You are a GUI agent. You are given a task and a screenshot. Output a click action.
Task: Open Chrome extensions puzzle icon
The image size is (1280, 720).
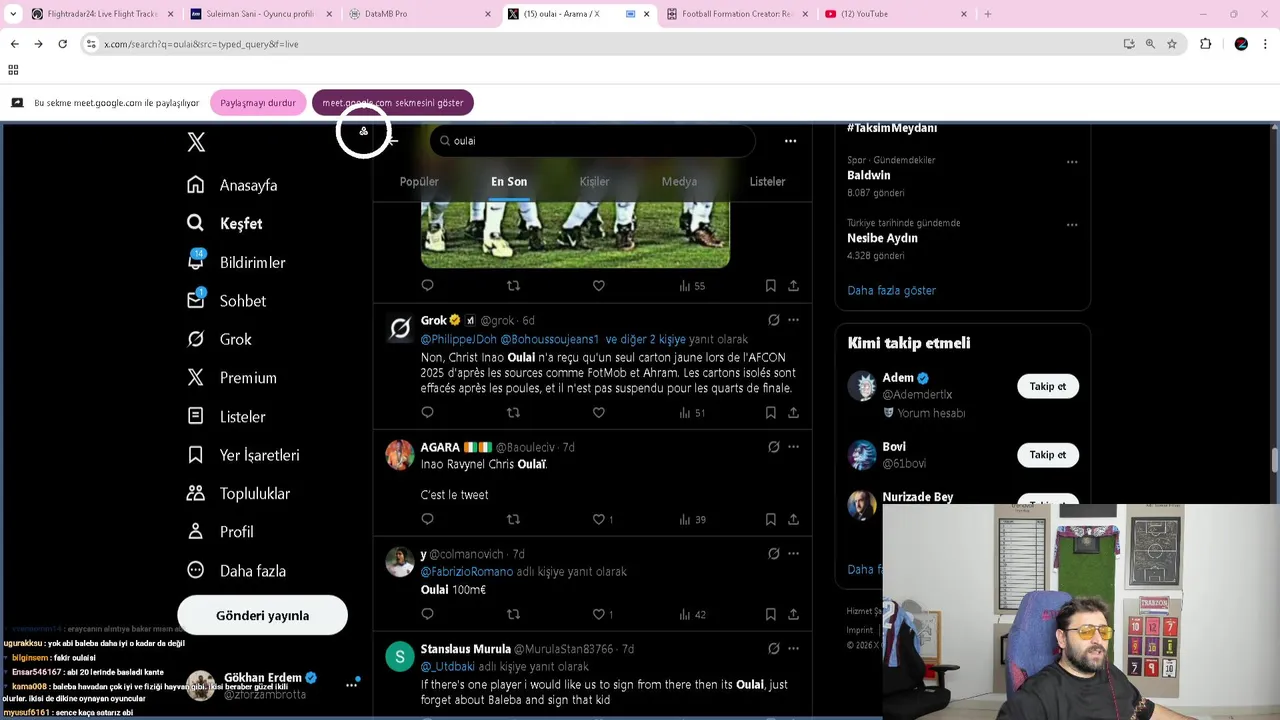pos(1205,44)
